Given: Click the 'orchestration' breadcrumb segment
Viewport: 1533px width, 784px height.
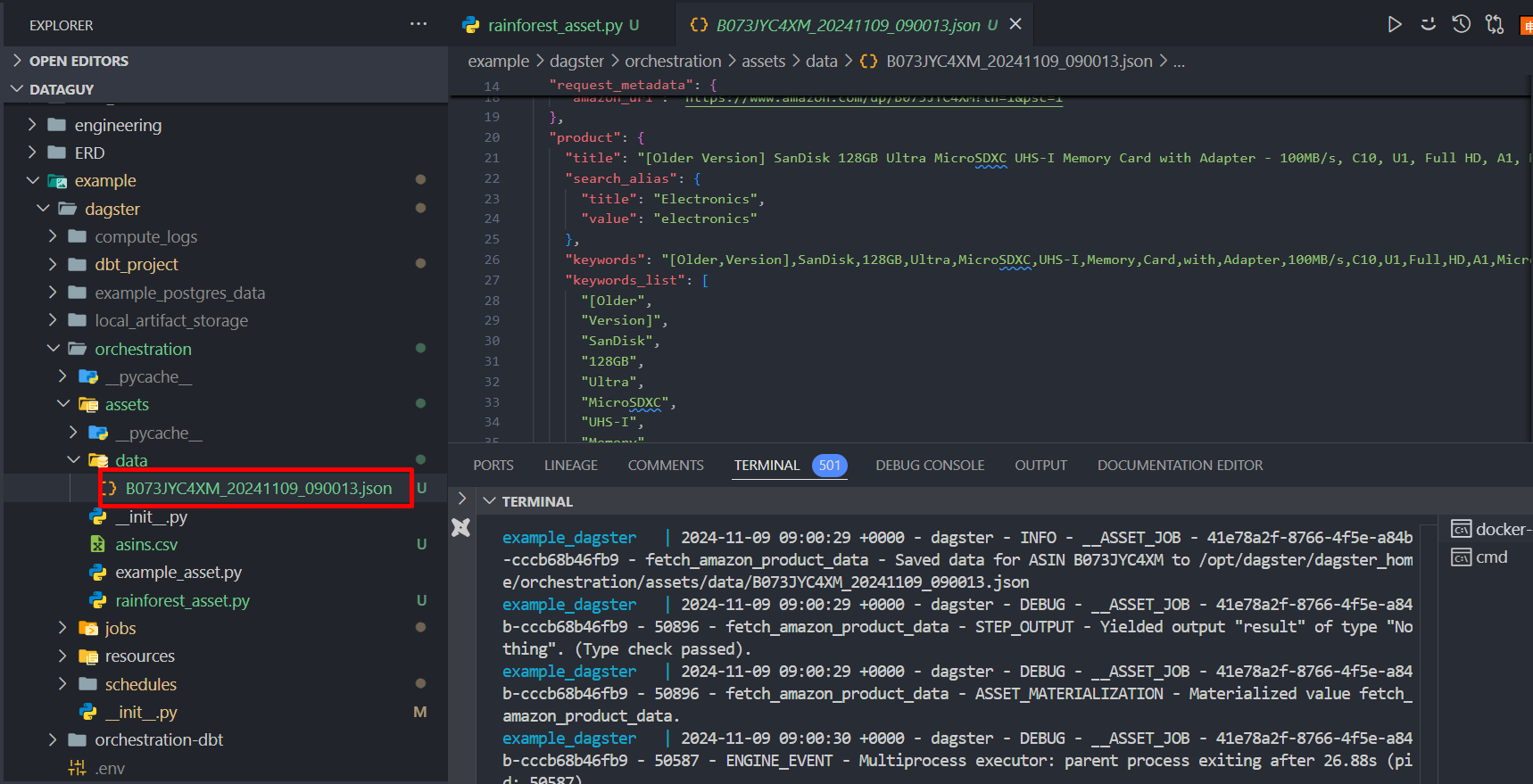Looking at the screenshot, I should click(x=673, y=62).
